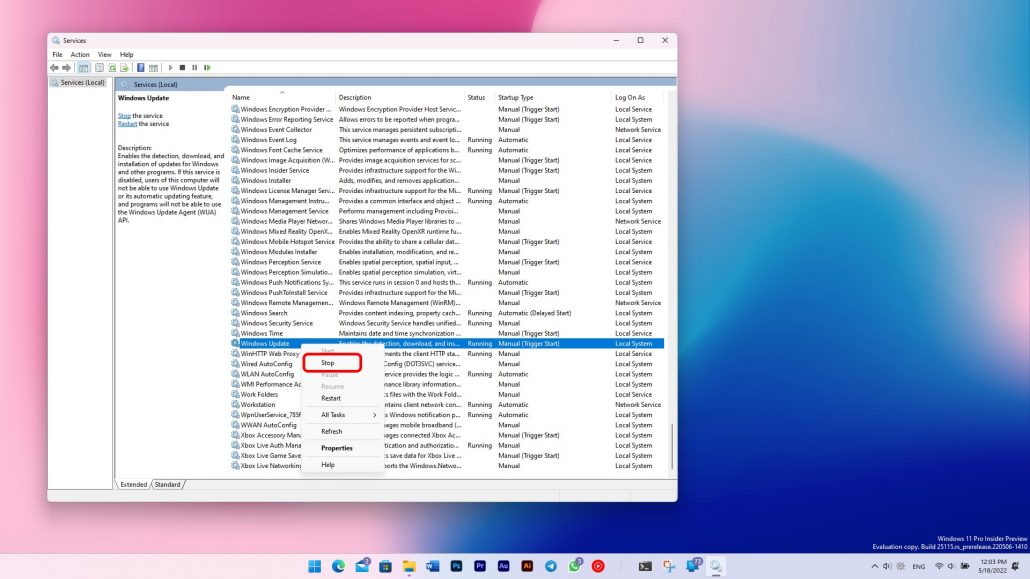The height and width of the screenshot is (579, 1030).
Task: Click the Stop the service link
Action: point(124,116)
